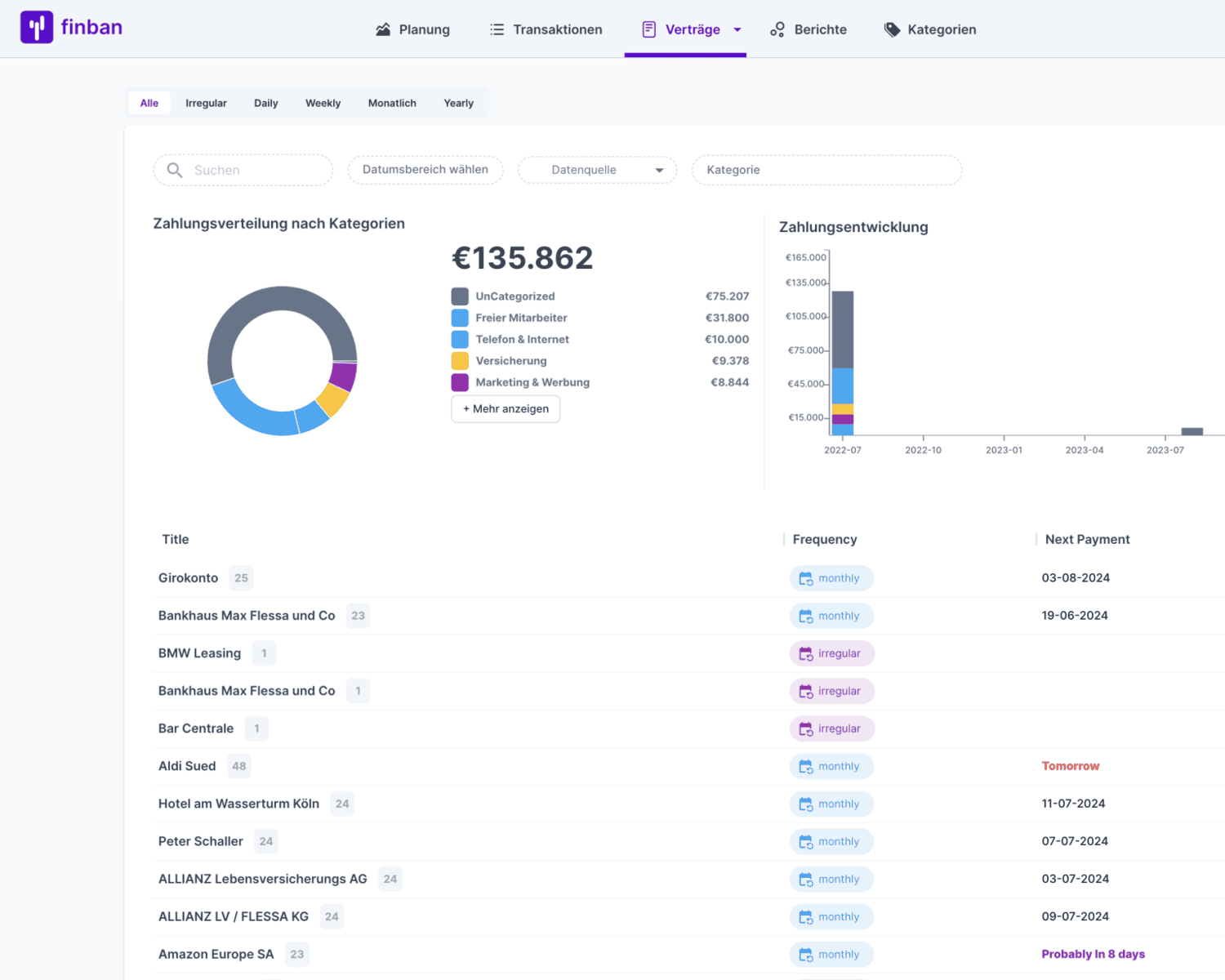Click the Mehr anzeigen button
Image resolution: width=1225 pixels, height=980 pixels.
click(x=506, y=408)
